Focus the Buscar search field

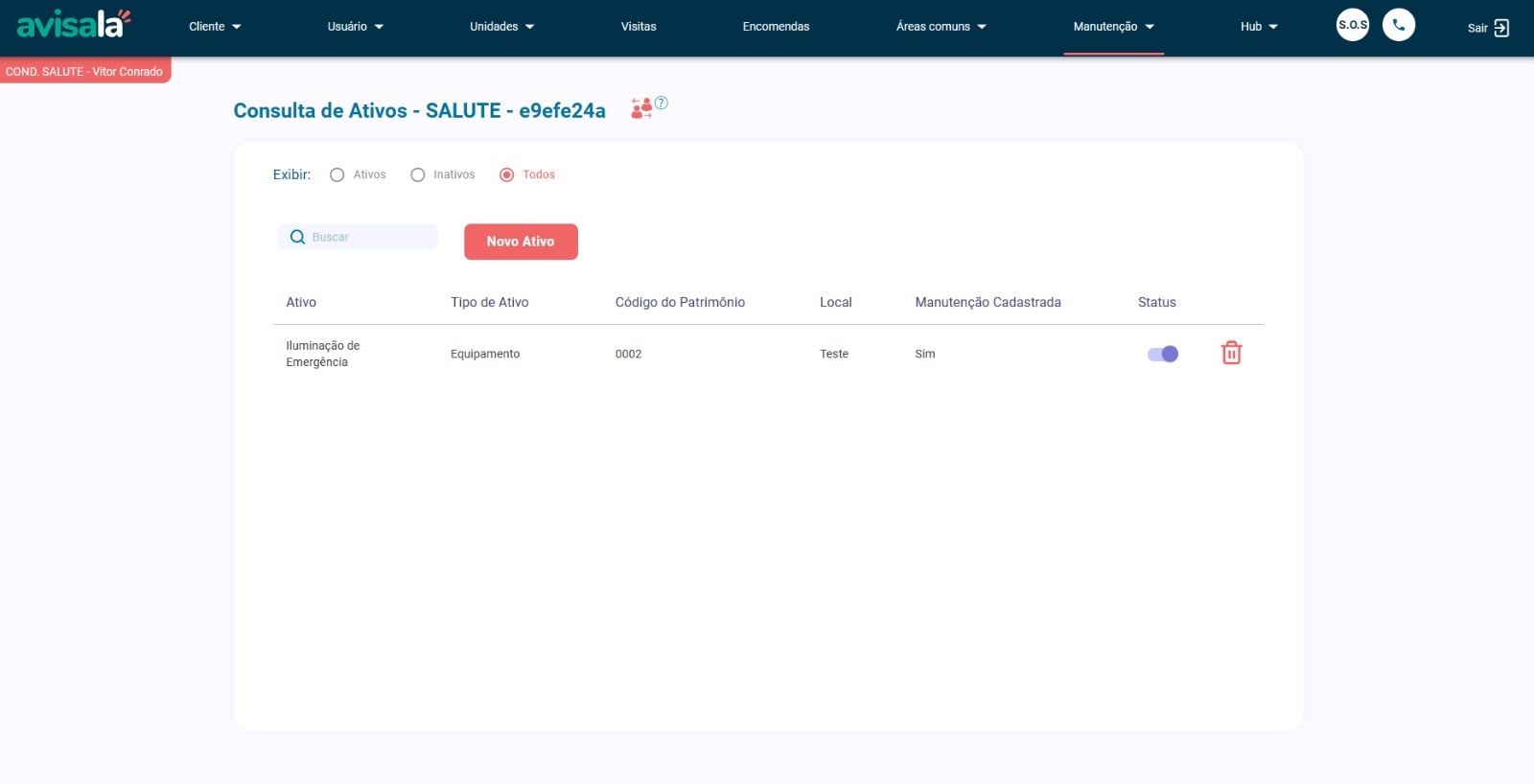click(369, 238)
